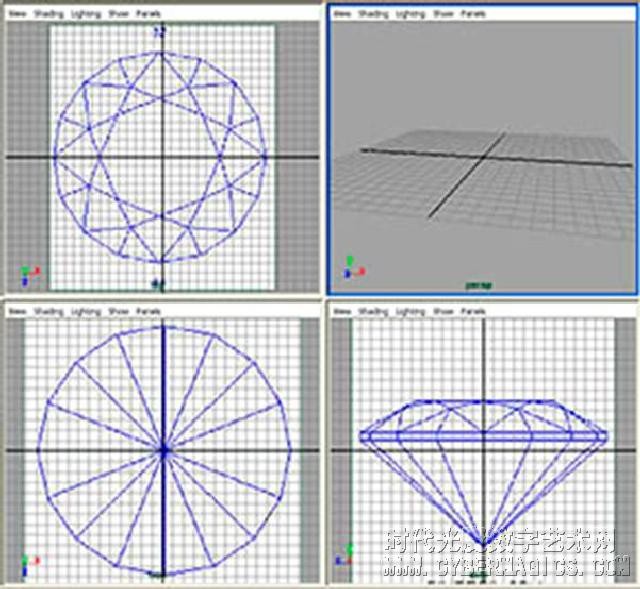This screenshot has height=589, width=640.
Task: Open Shading menu in diamond crown top-view panel
Action: [49, 14]
